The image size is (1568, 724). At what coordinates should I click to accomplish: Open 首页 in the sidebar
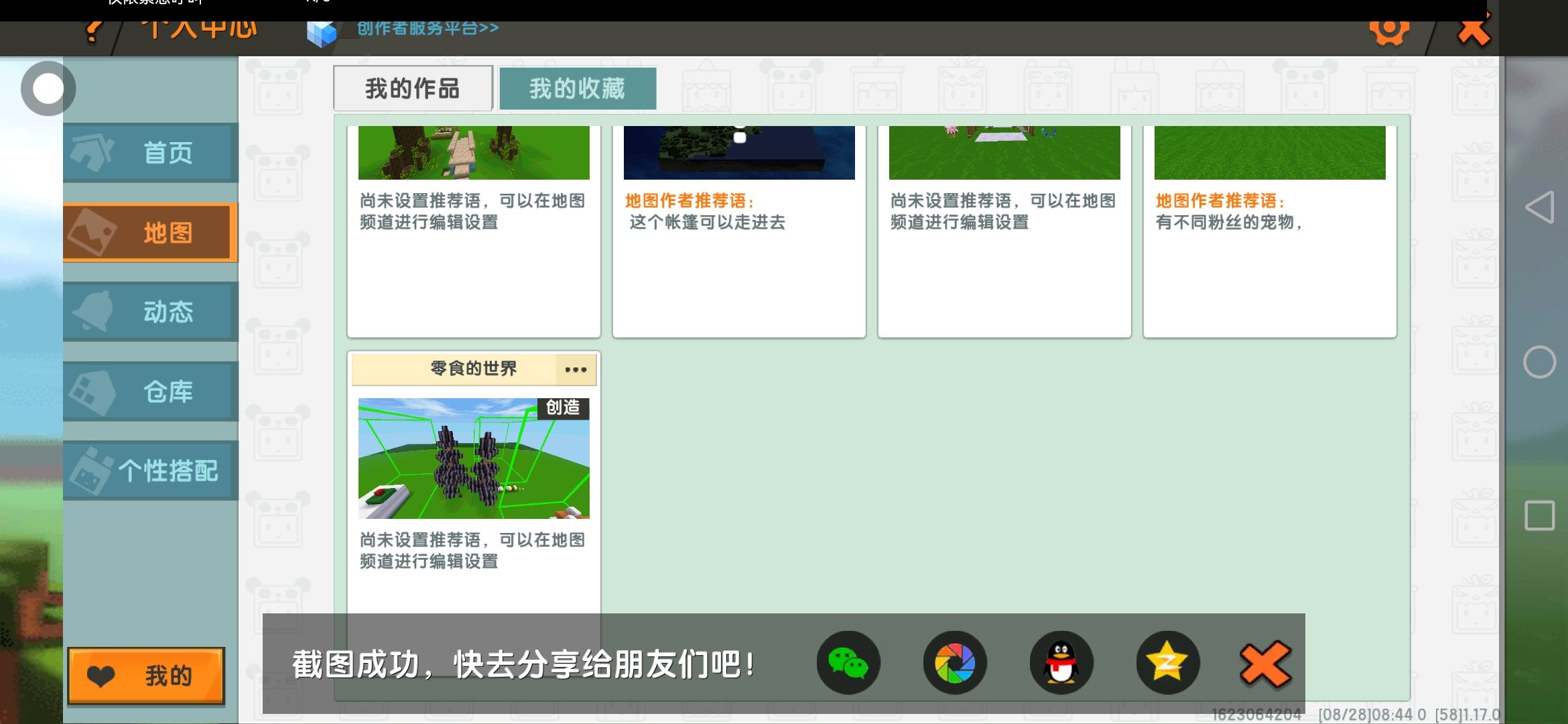[x=151, y=153]
